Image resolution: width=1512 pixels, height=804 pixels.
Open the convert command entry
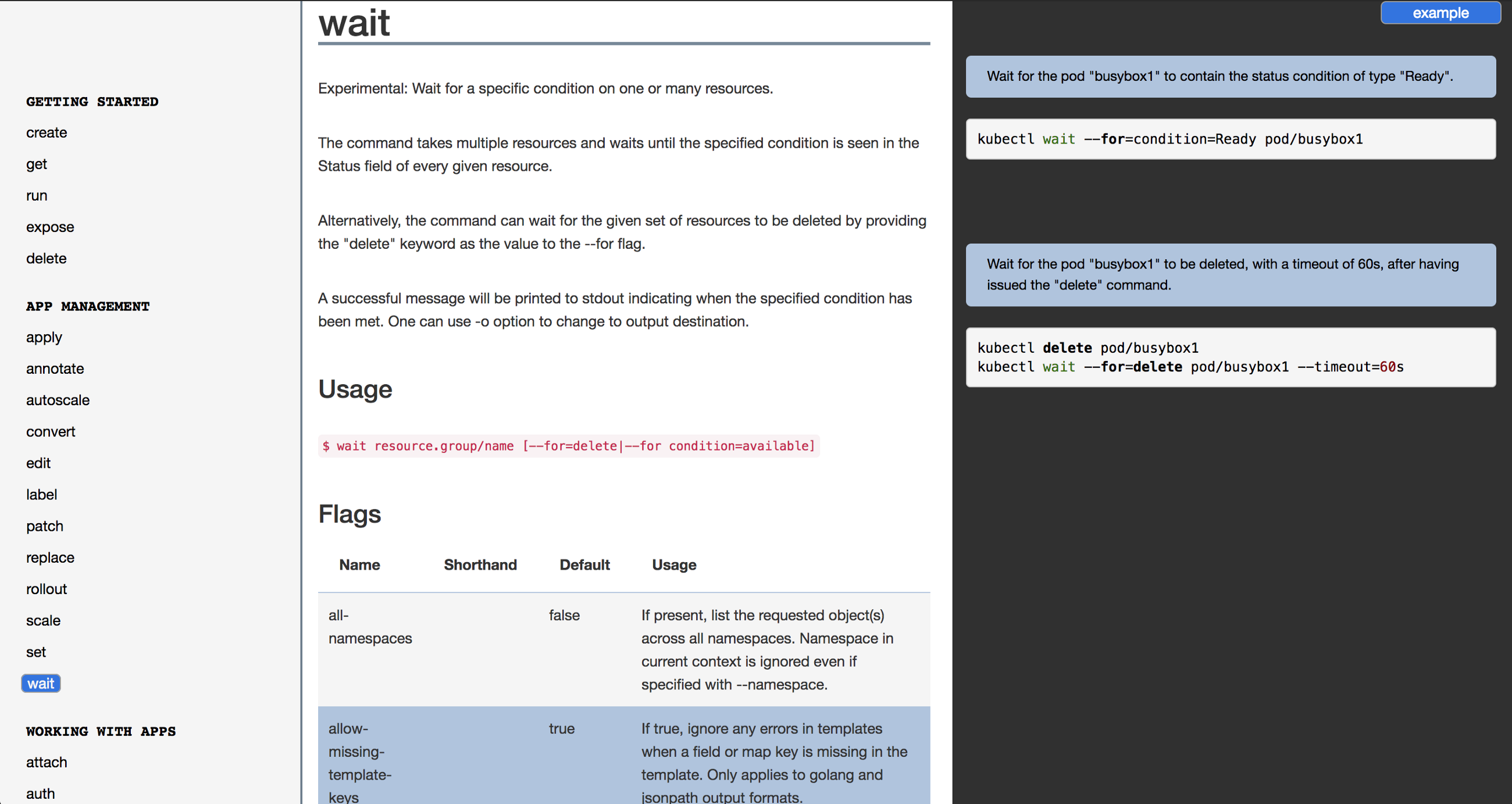click(51, 432)
